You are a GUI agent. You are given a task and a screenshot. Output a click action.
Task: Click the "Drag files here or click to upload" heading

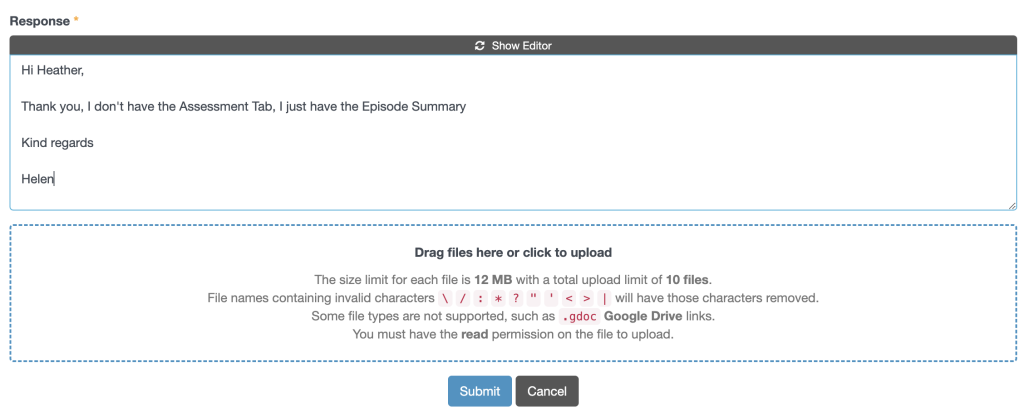pos(513,253)
